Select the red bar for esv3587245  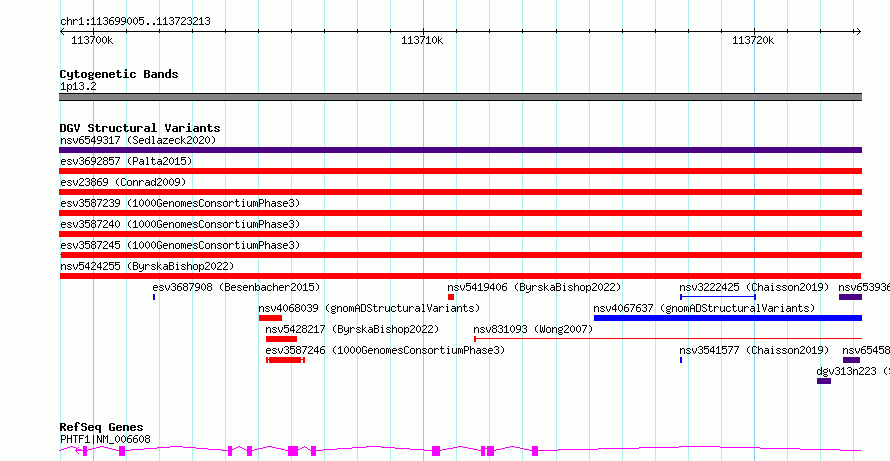(x=460, y=255)
